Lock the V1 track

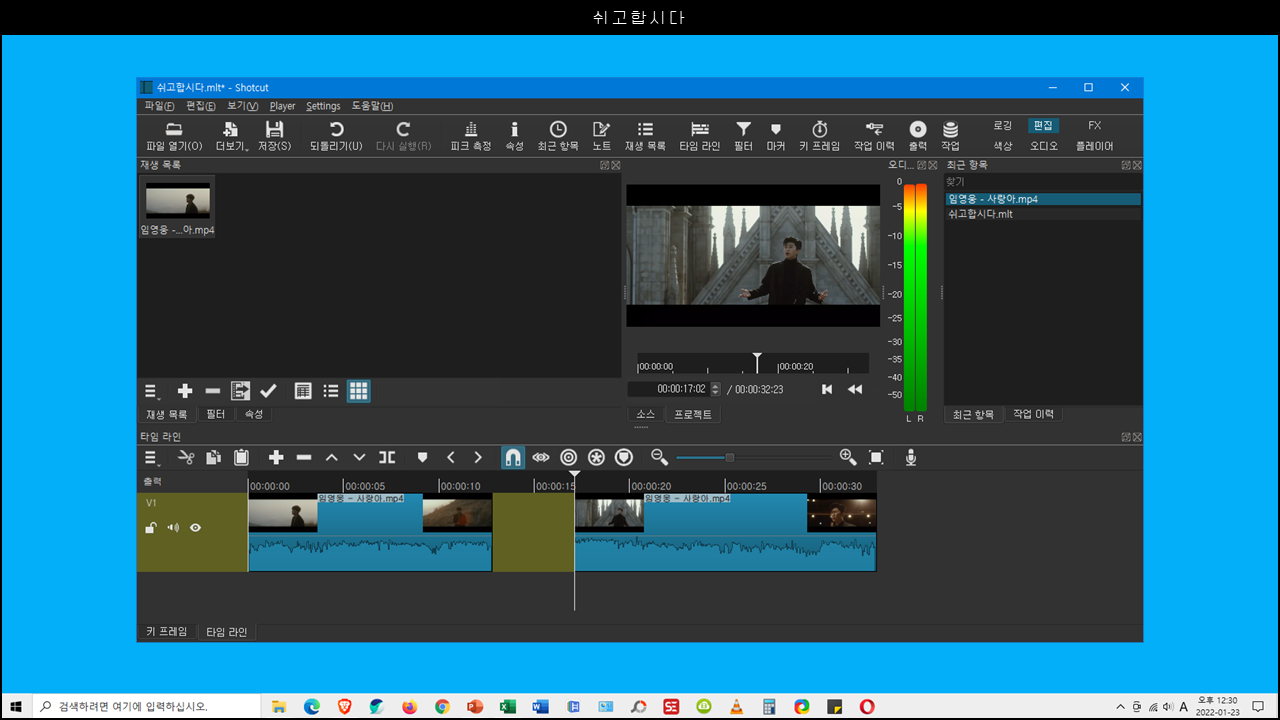tap(151, 527)
